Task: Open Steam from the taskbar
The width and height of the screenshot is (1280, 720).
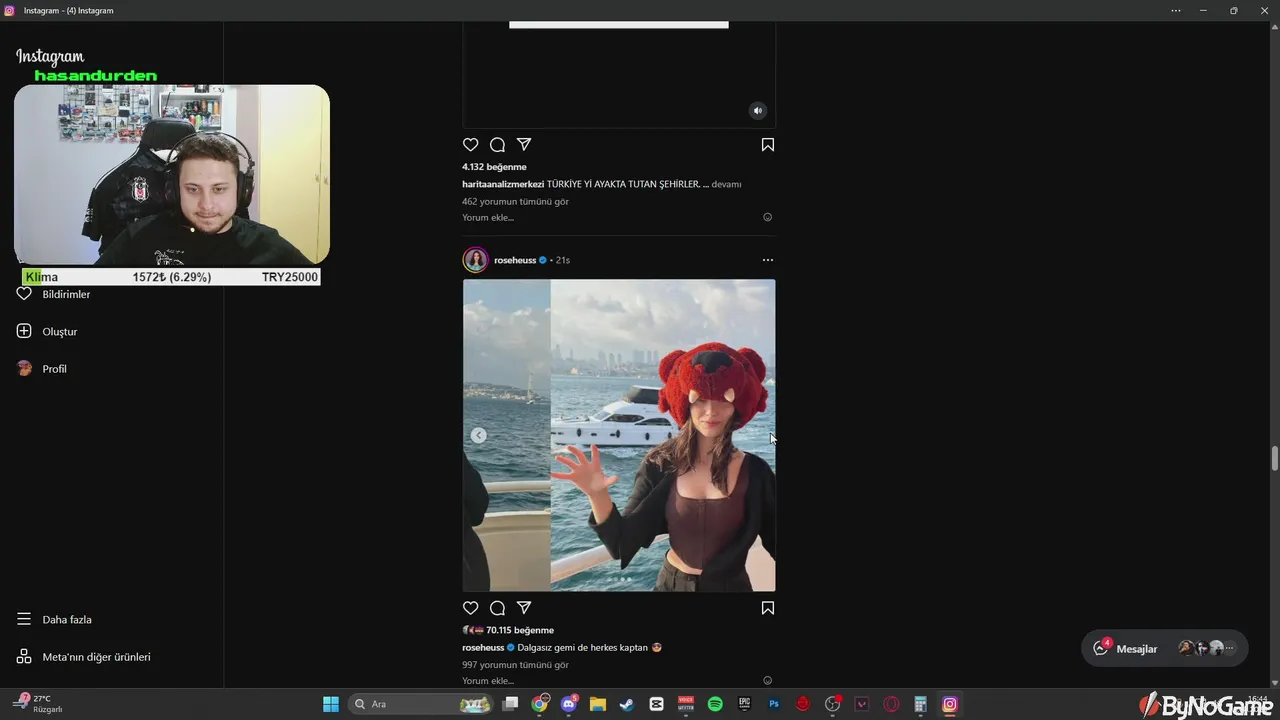Action: click(x=627, y=704)
